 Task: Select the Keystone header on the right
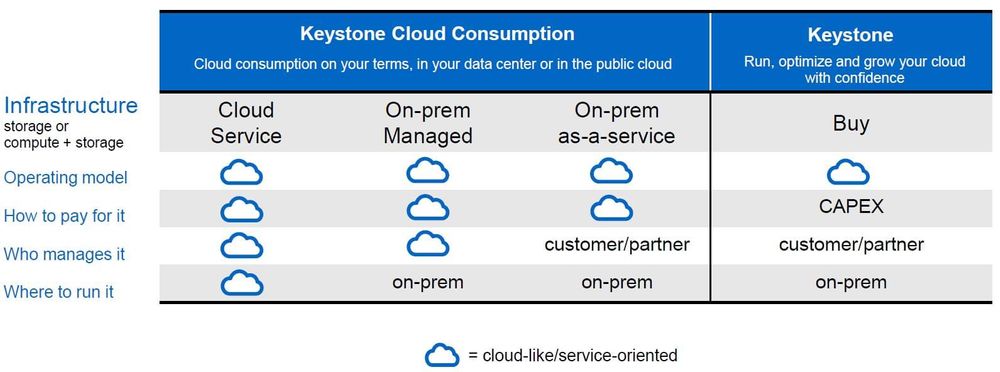coord(851,34)
